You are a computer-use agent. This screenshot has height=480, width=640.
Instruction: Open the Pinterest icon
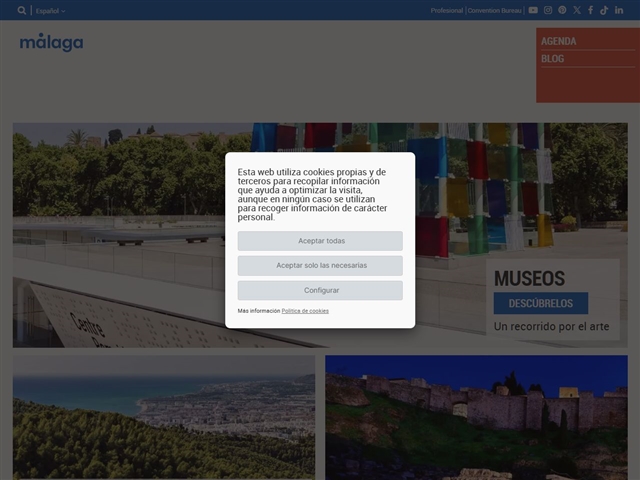click(x=562, y=10)
